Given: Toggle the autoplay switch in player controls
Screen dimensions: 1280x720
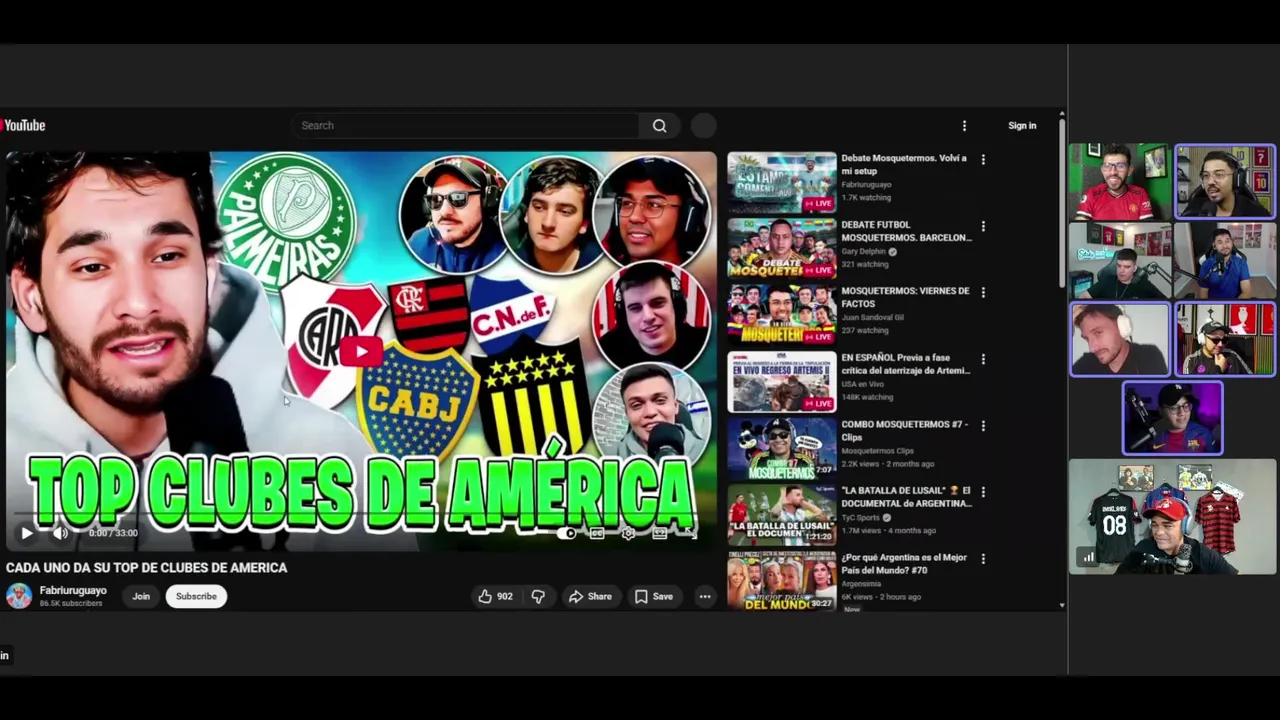Looking at the screenshot, I should pos(568,533).
